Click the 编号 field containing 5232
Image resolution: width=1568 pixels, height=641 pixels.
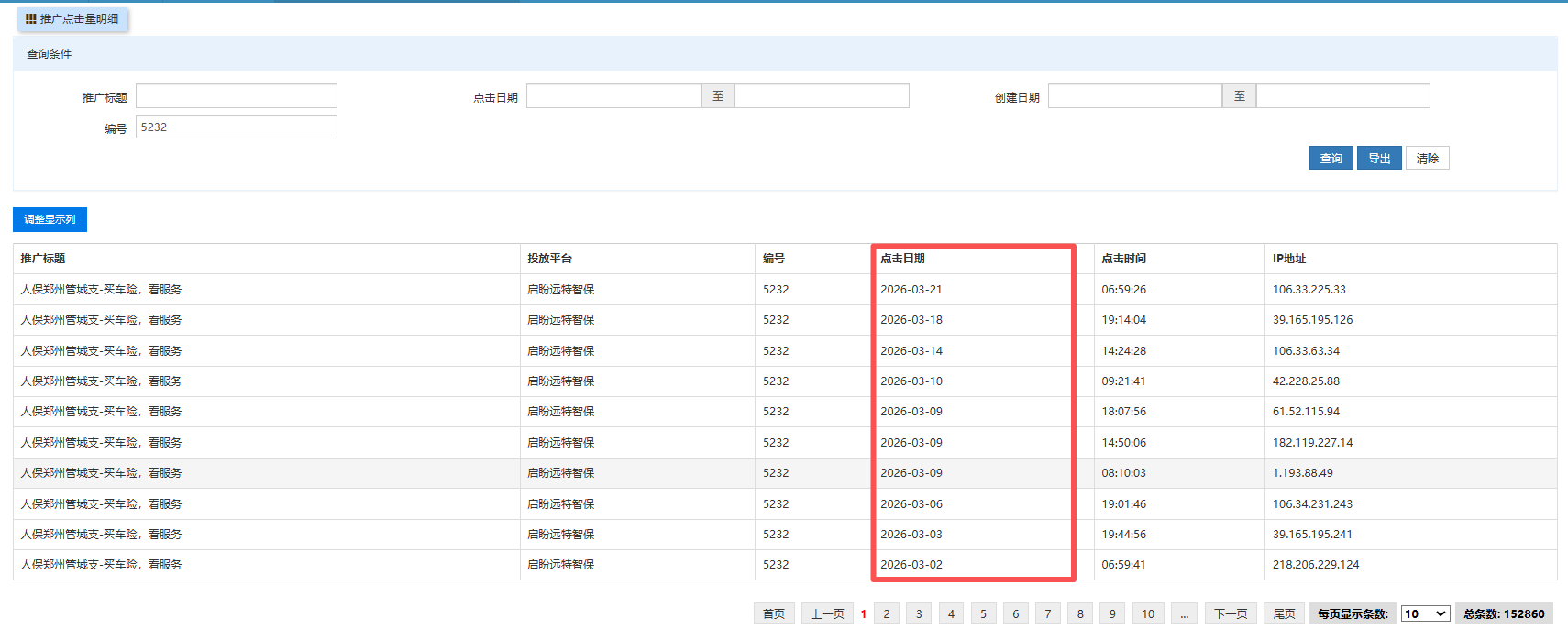coord(236,127)
